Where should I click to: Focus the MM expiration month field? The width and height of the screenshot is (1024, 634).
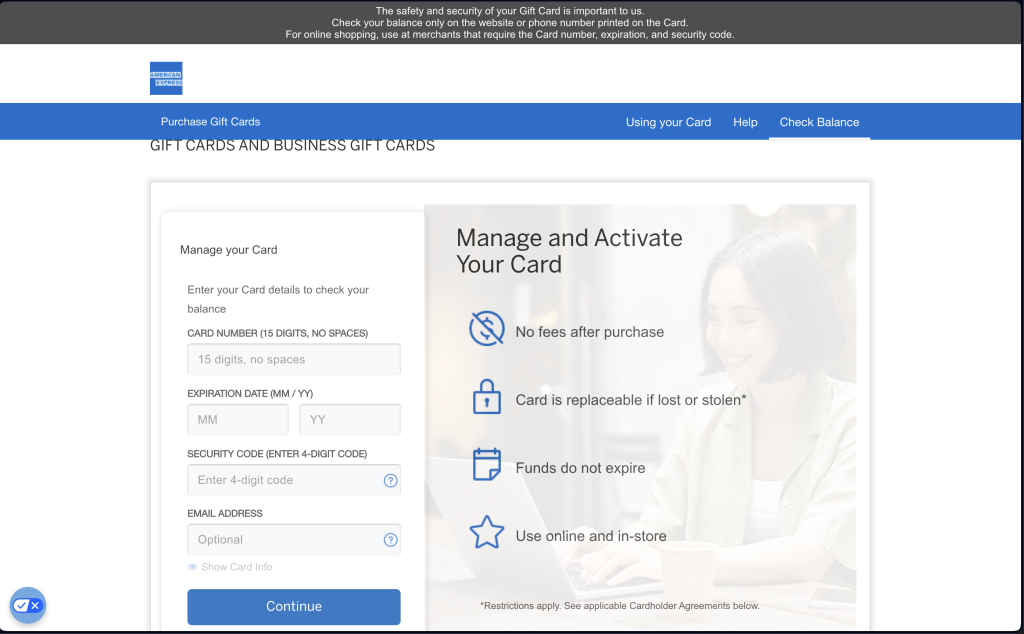(238, 419)
